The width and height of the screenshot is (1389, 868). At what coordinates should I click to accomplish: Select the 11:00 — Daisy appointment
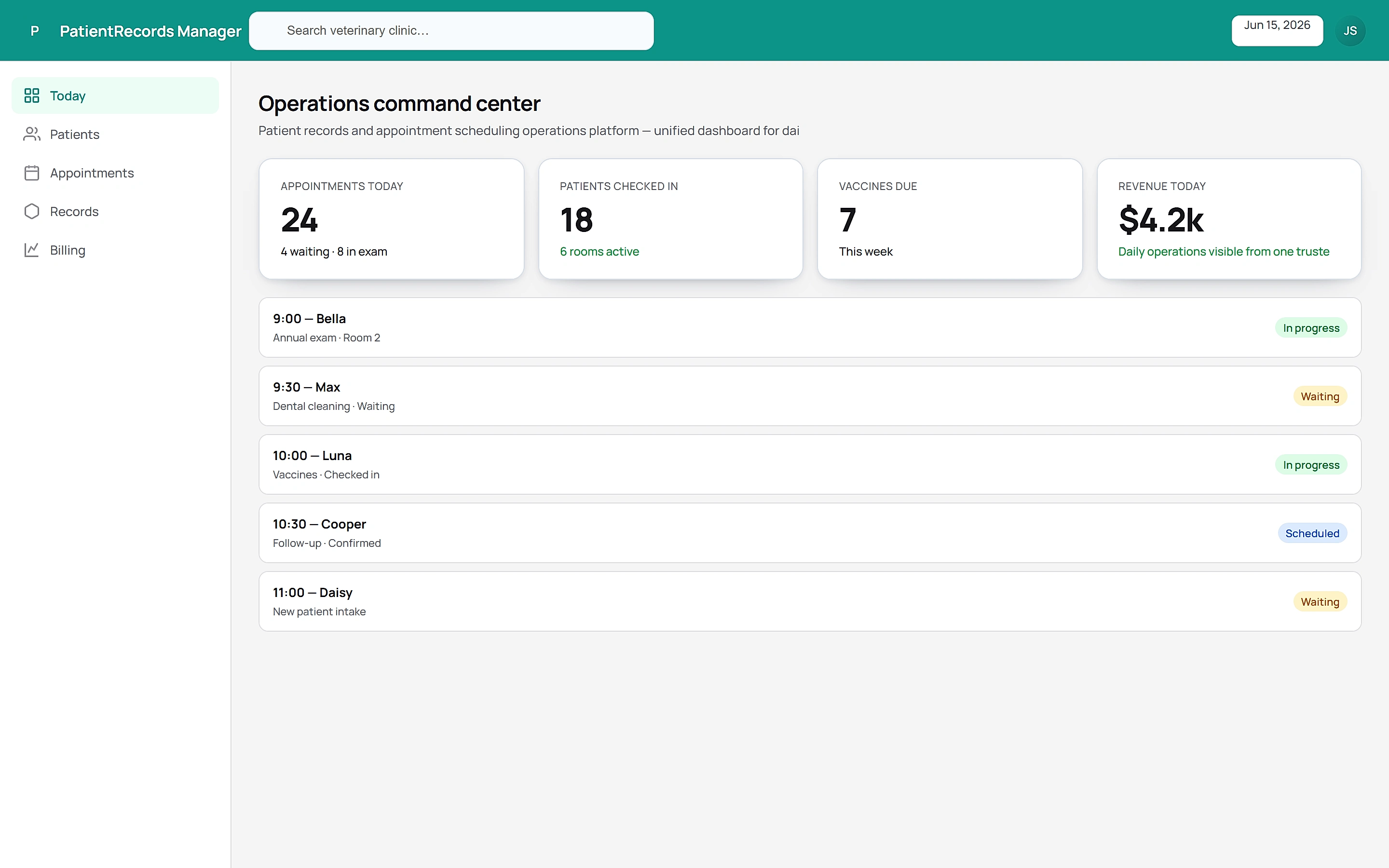[x=810, y=601]
